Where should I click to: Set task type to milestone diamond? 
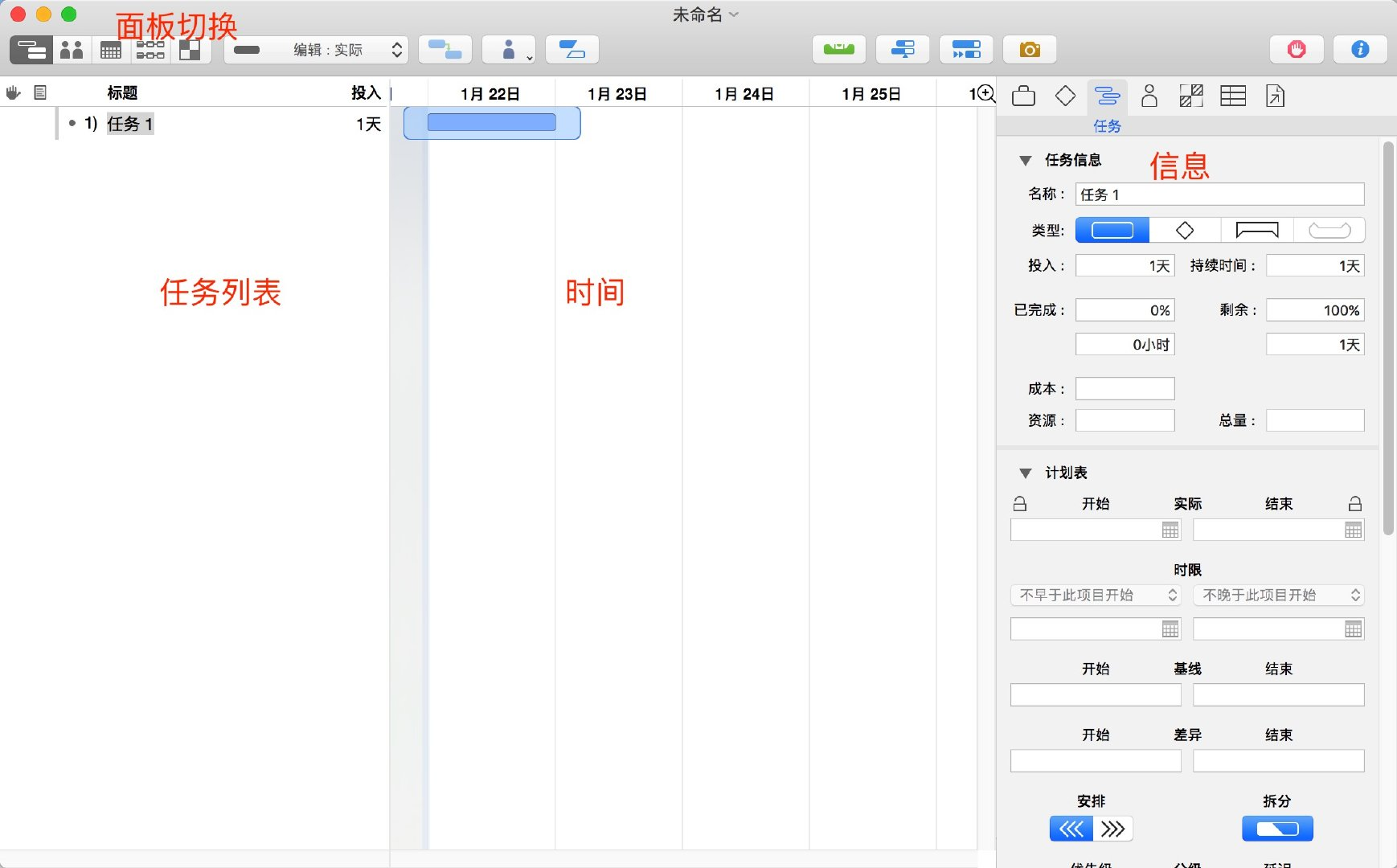(x=1185, y=231)
